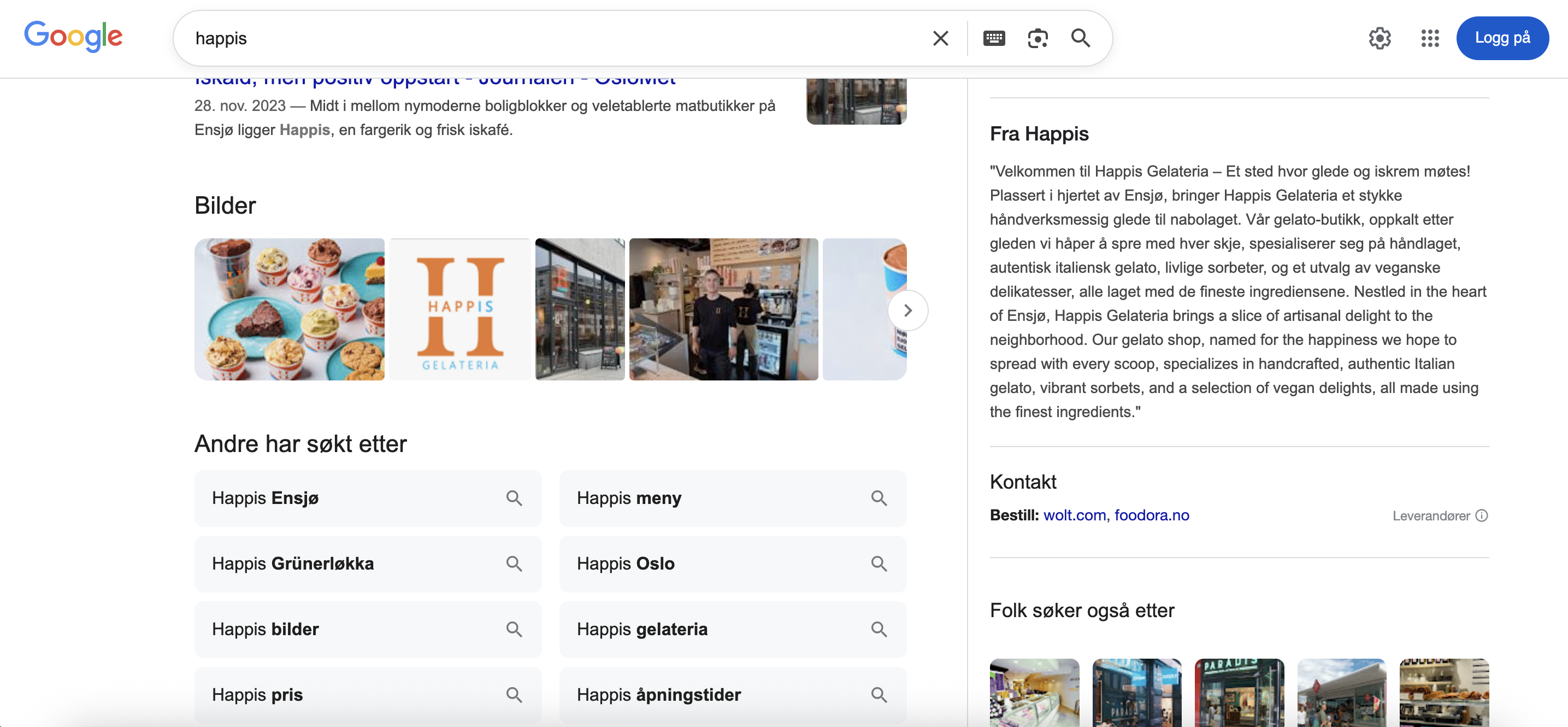The image size is (1568, 727).
Task: Open the Google apps grid
Action: (x=1429, y=38)
